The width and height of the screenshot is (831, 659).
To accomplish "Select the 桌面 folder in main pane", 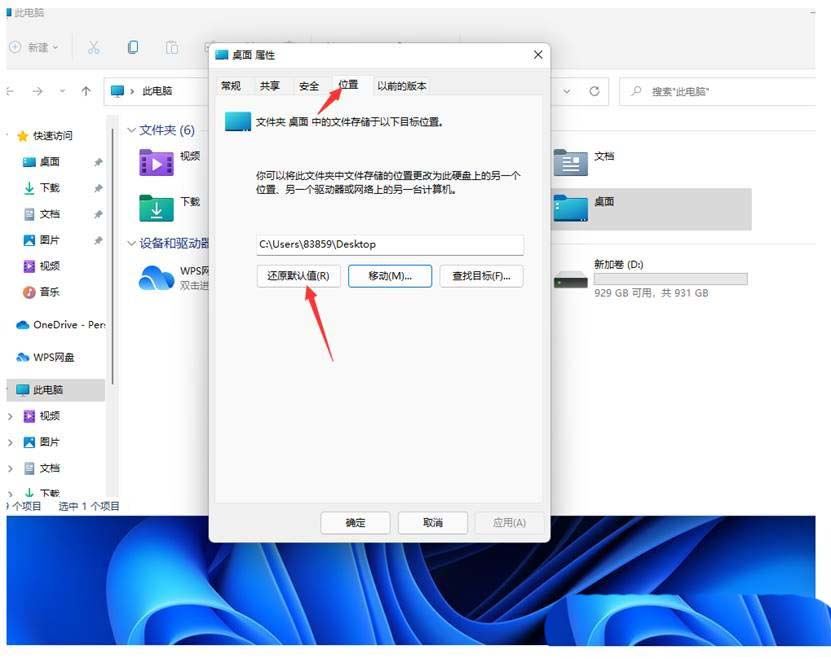I will [651, 208].
